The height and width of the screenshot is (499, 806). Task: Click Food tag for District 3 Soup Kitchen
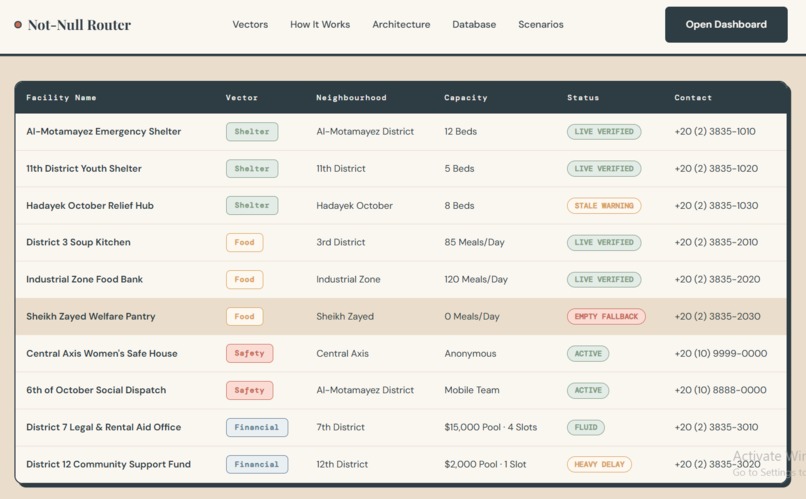245,243
